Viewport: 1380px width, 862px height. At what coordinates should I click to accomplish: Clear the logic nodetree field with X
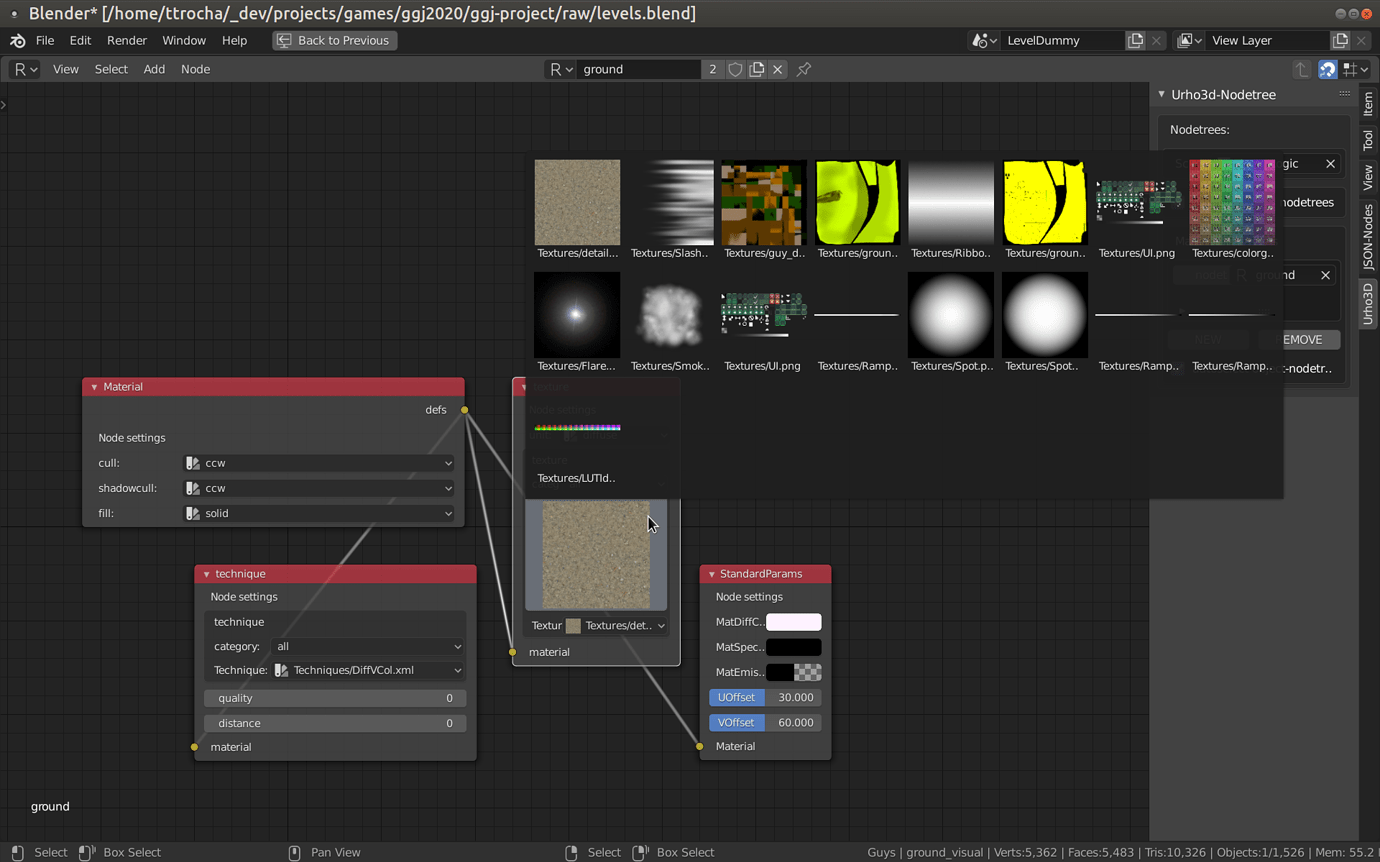pyautogui.click(x=1330, y=164)
